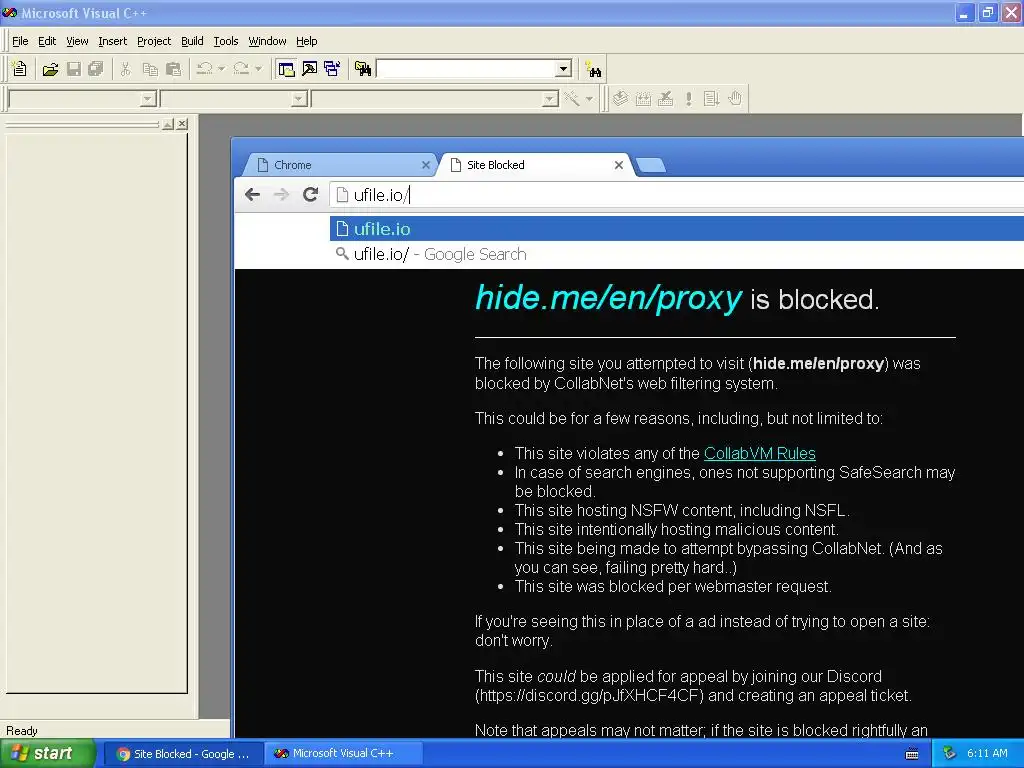
Task: Click the Cut scissors icon
Action: pos(125,69)
